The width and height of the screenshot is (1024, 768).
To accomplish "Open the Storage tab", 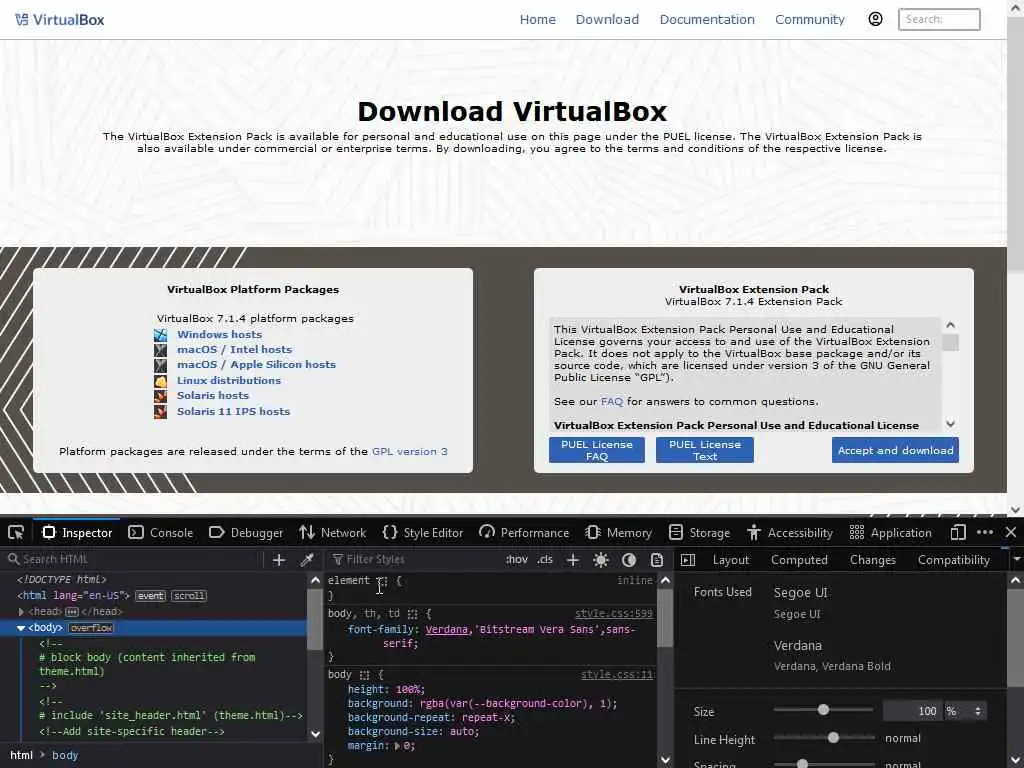I will tap(700, 532).
